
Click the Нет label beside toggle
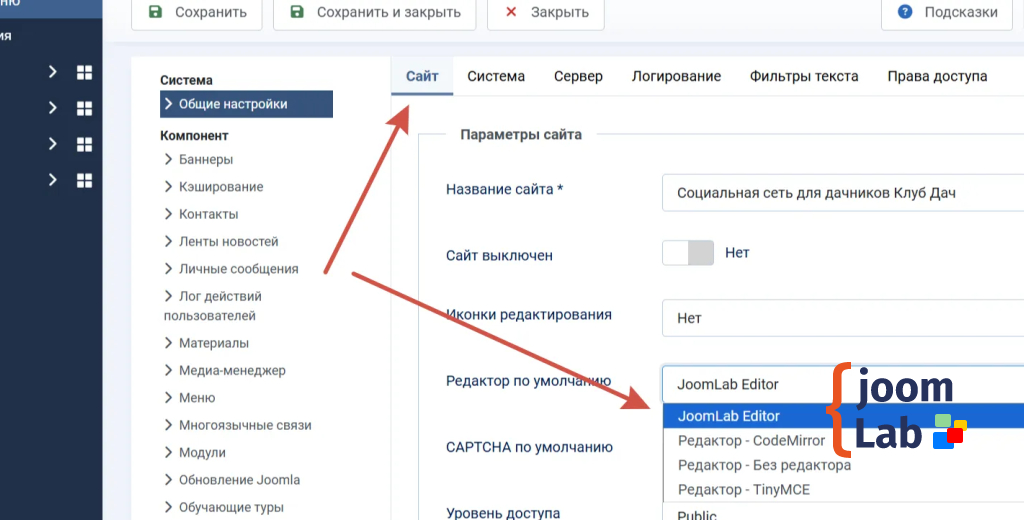coord(737,252)
